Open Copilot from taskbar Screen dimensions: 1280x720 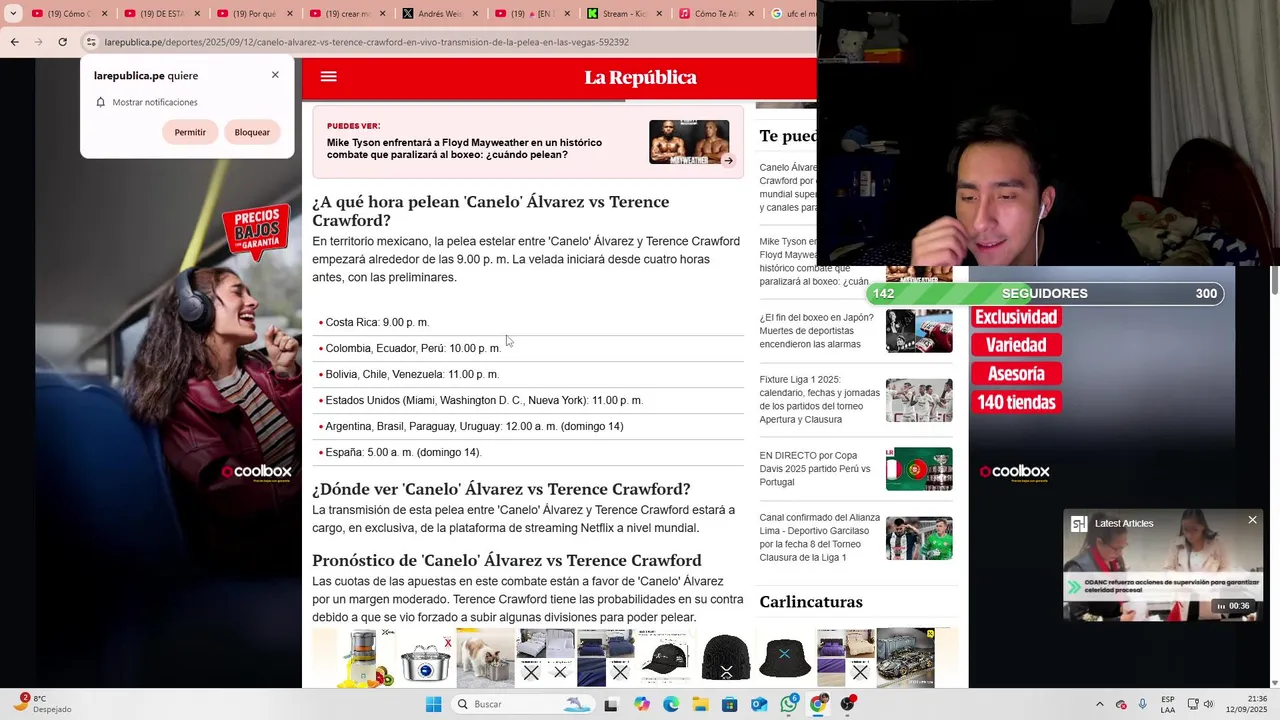(641, 704)
